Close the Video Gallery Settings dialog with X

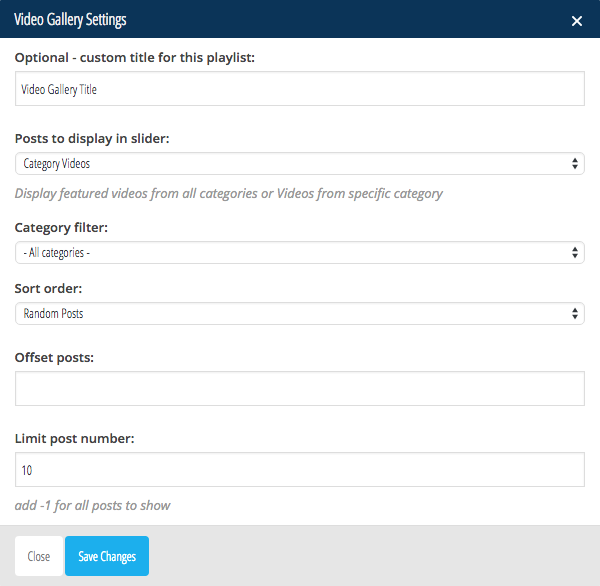(577, 21)
